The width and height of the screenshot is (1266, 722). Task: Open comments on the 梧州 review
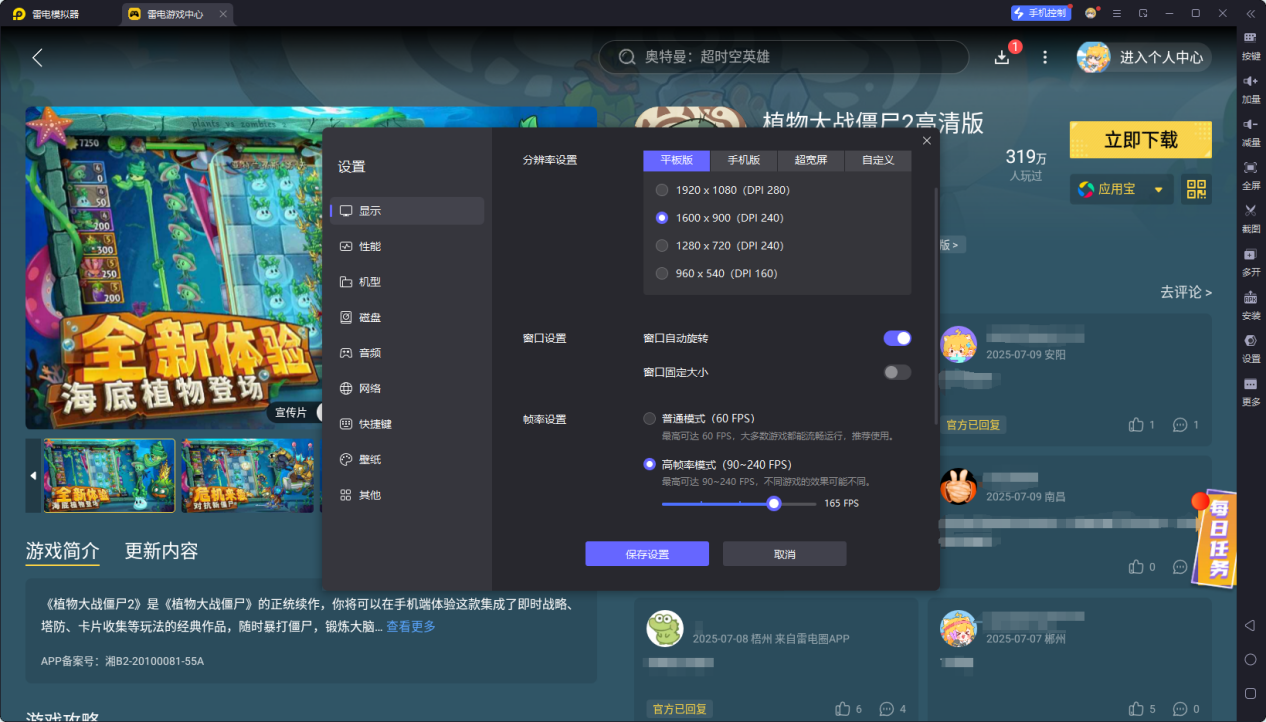click(887, 709)
